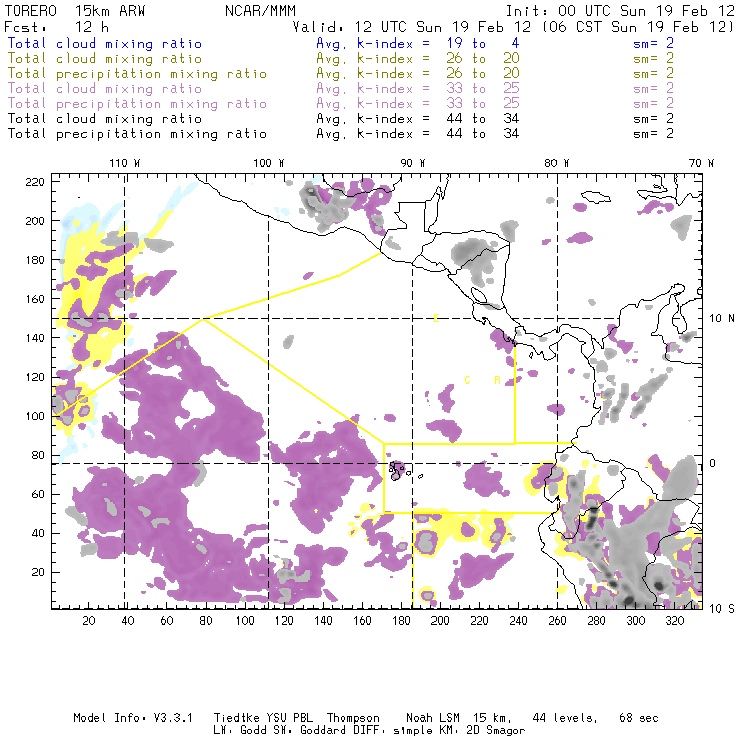Click the 80 W longitude label
740x740 pixels.
tap(556, 162)
